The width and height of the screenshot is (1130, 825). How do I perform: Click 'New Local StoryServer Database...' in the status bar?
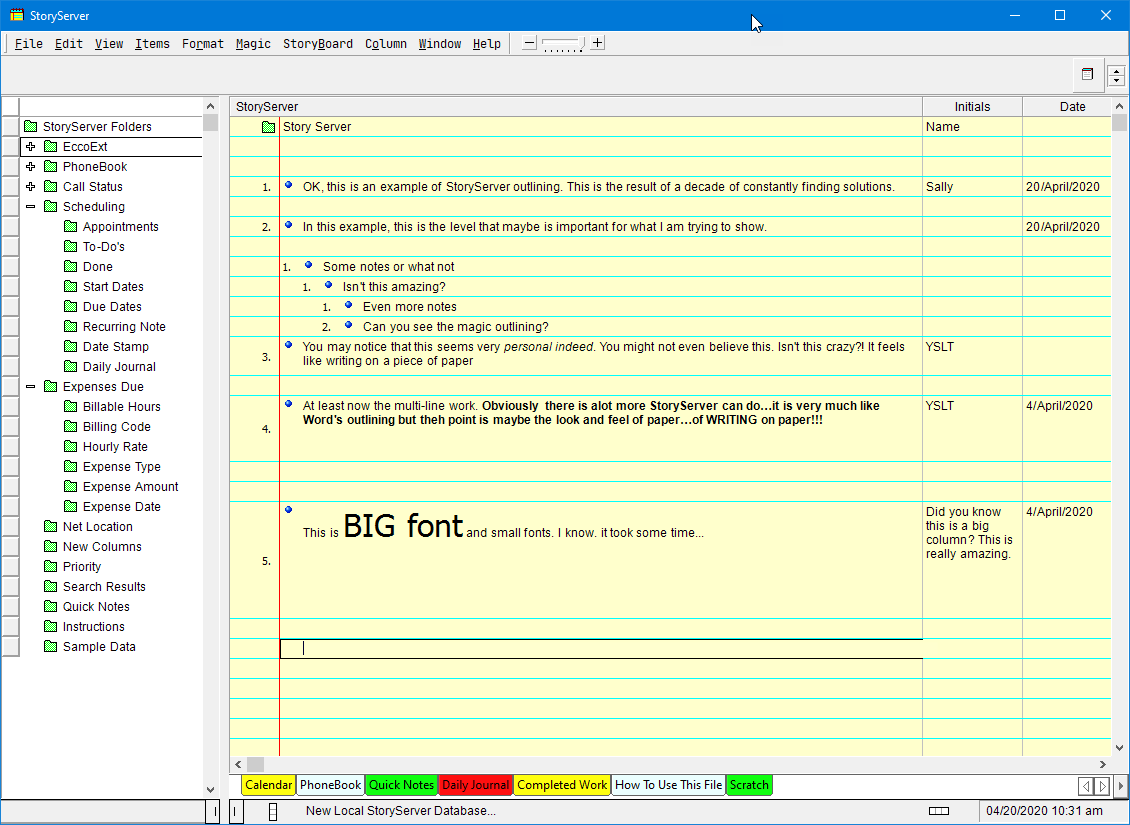coord(401,811)
